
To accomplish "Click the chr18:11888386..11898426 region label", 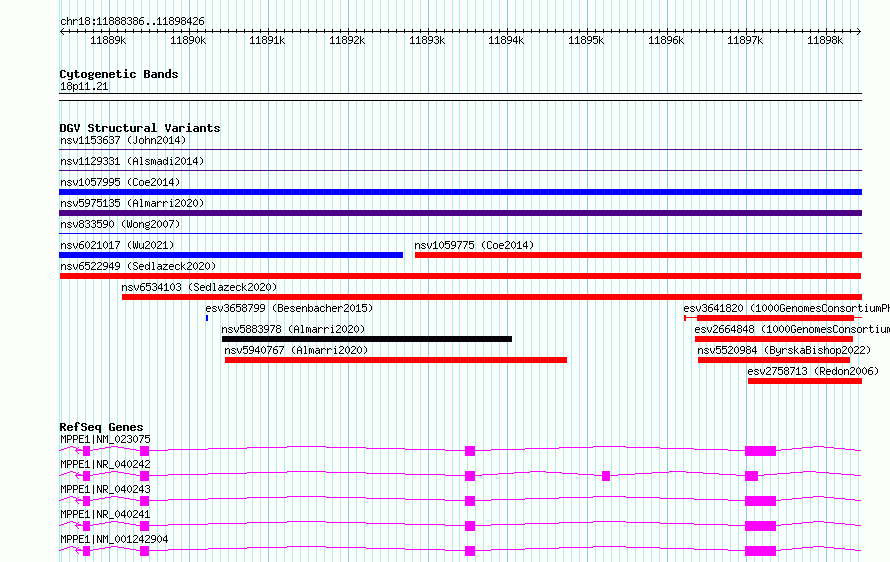I will 132,21.
